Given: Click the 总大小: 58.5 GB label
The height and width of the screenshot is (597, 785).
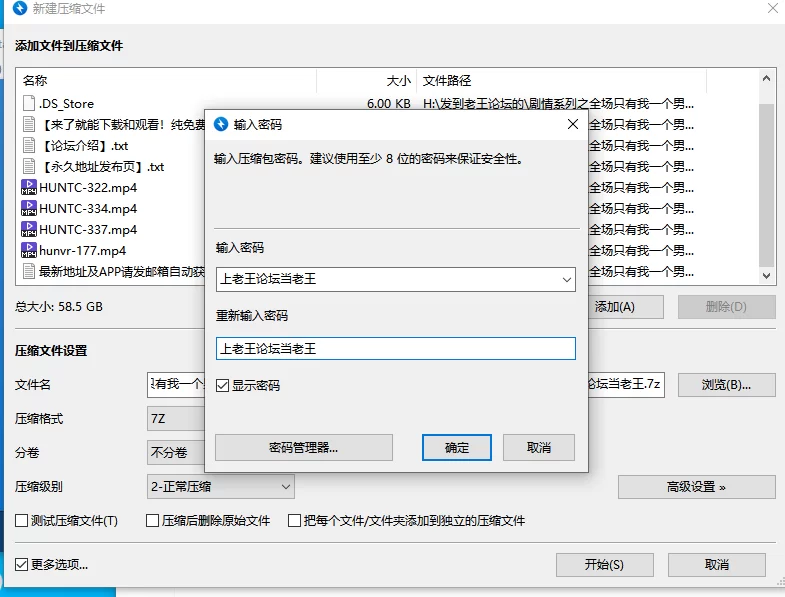Looking at the screenshot, I should 59,307.
